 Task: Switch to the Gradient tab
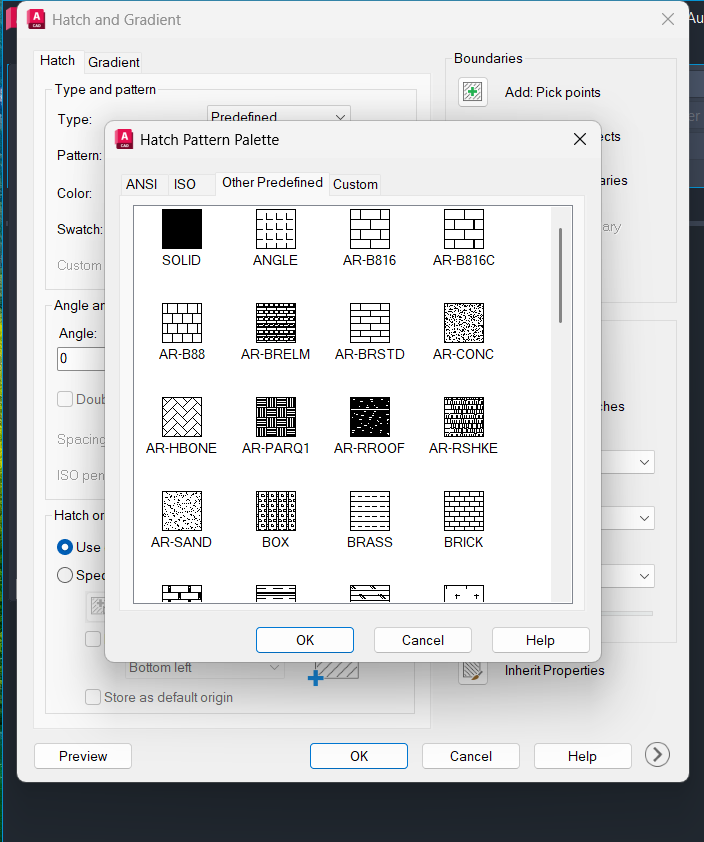[x=113, y=62]
